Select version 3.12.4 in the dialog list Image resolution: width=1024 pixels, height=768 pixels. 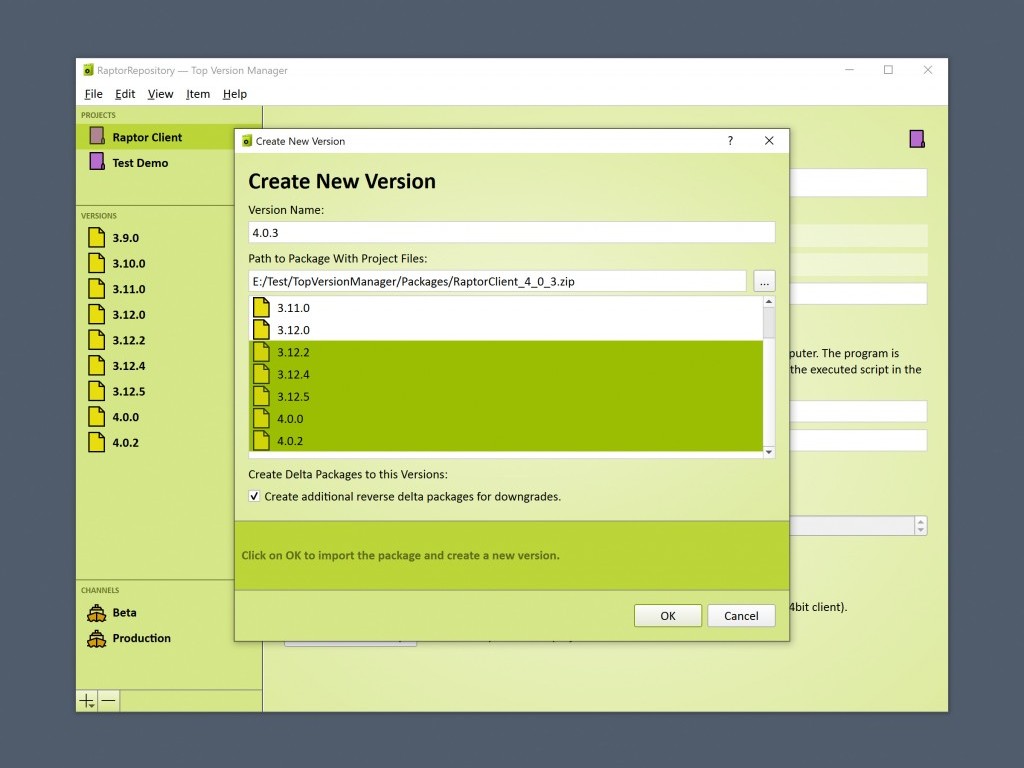[293, 374]
